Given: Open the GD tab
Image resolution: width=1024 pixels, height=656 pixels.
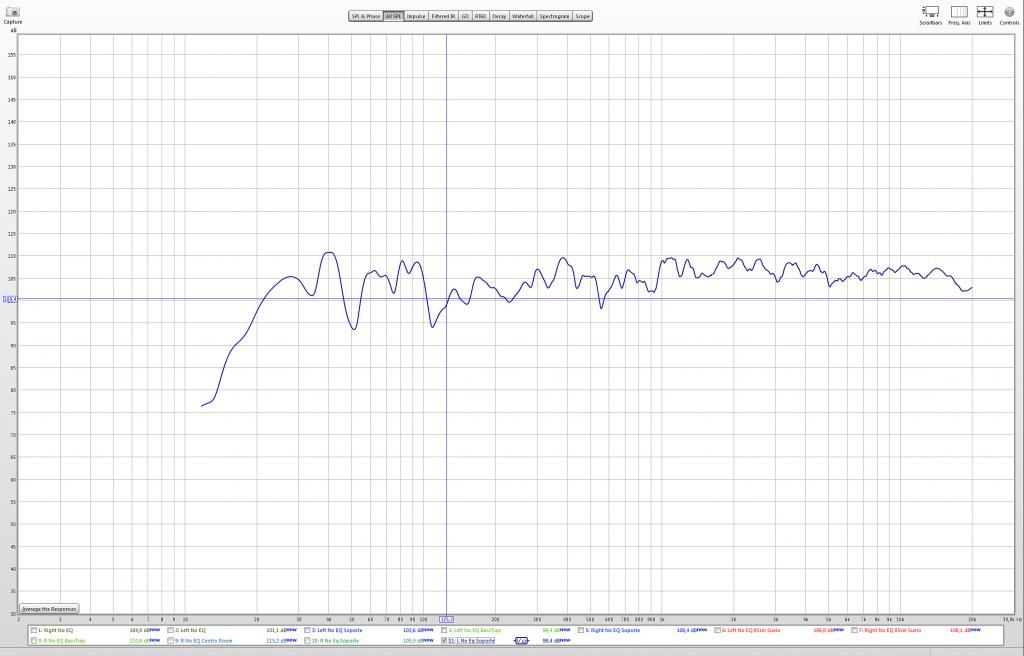Looking at the screenshot, I should 465,16.
